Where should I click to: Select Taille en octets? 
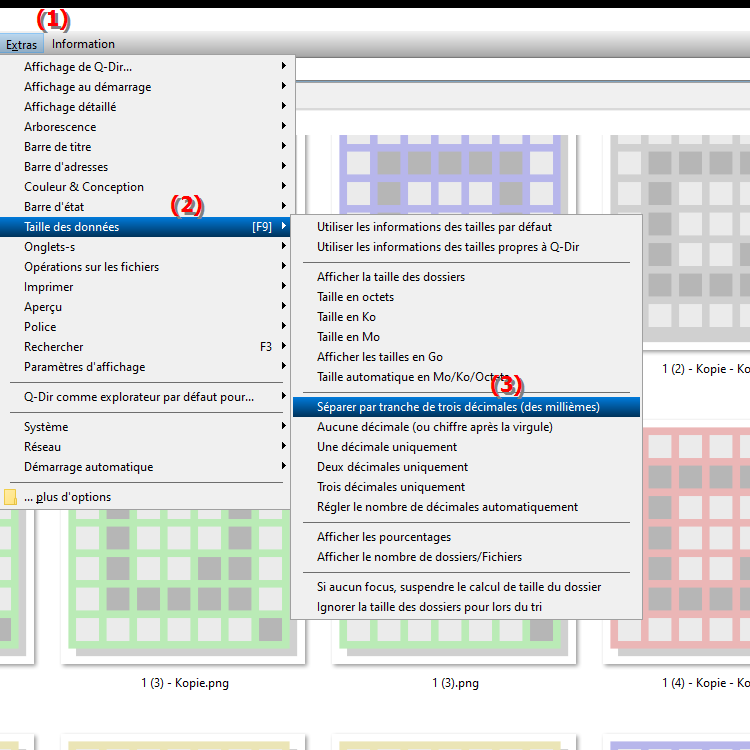tap(466, 297)
